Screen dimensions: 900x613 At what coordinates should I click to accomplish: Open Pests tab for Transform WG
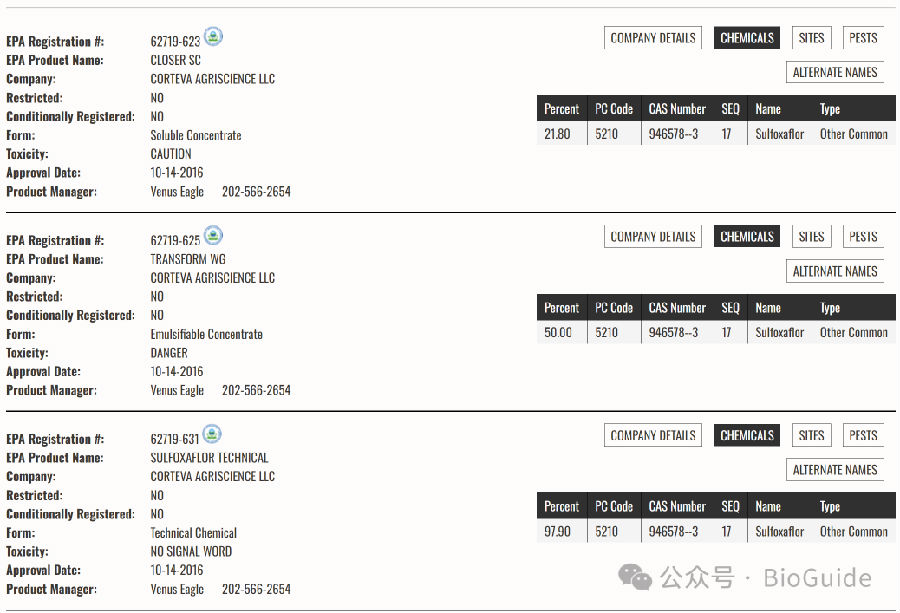click(863, 236)
